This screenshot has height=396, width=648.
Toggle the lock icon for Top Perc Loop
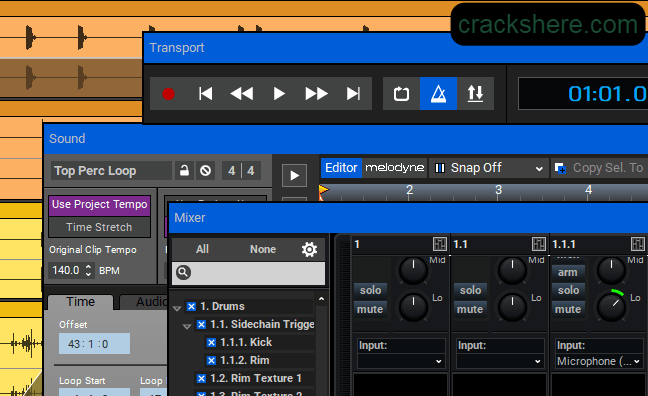pos(184,171)
